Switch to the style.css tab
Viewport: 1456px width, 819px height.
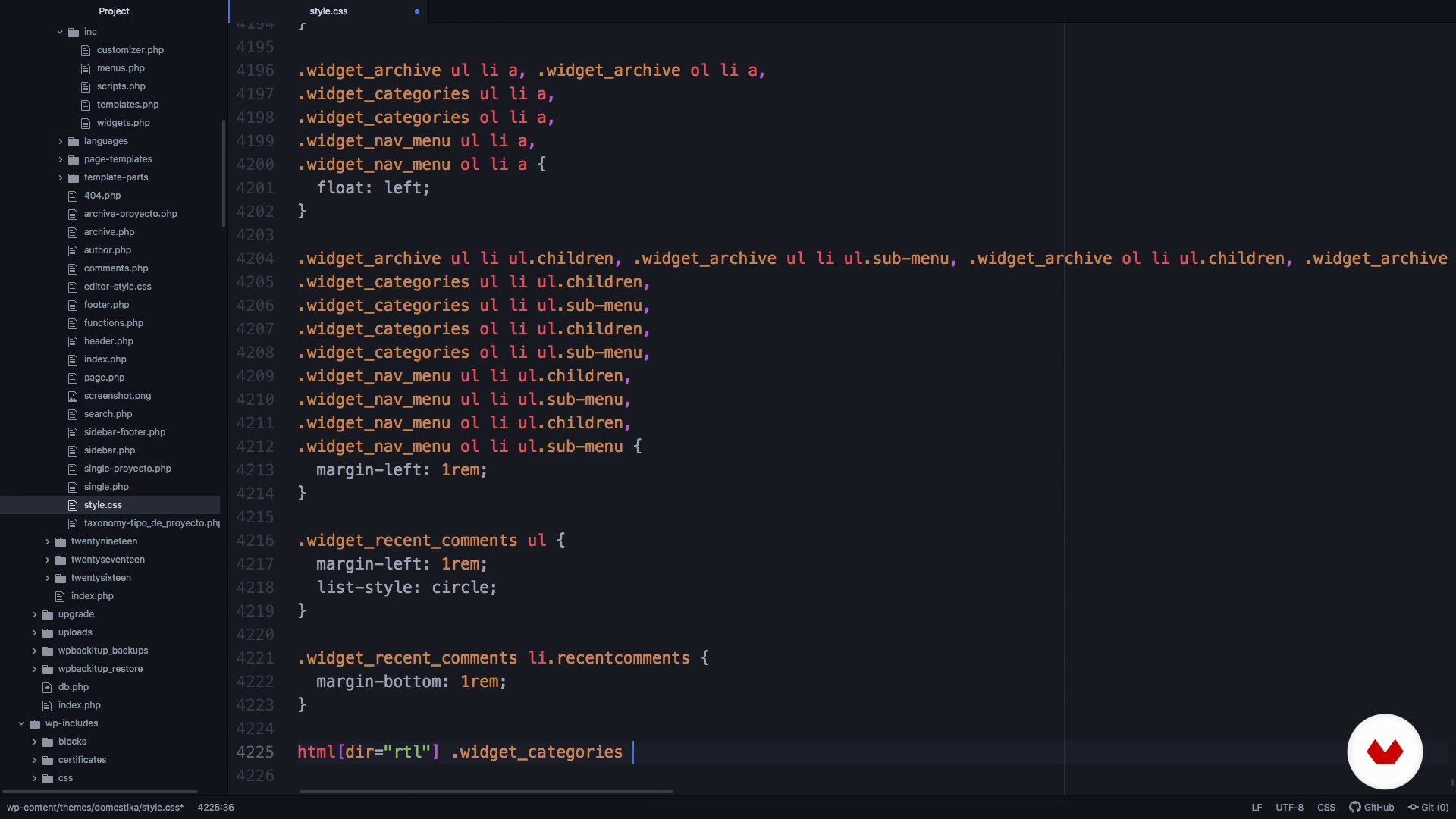[x=328, y=11]
